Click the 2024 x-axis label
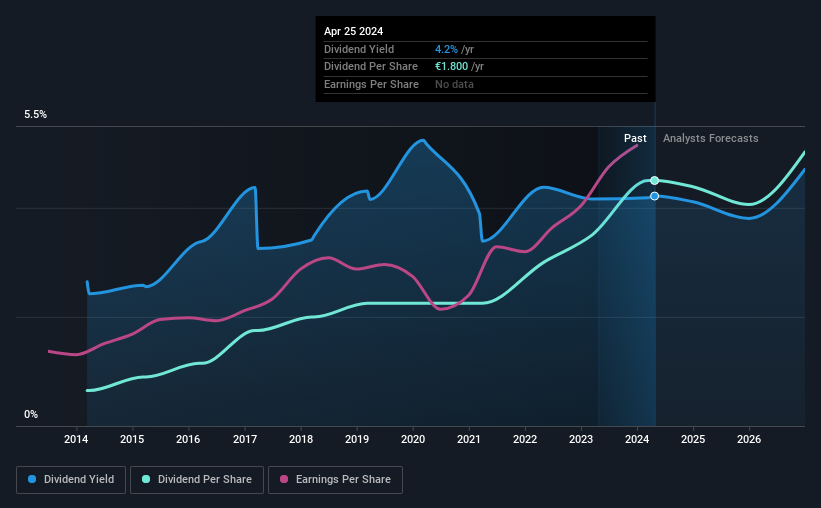 (x=637, y=439)
